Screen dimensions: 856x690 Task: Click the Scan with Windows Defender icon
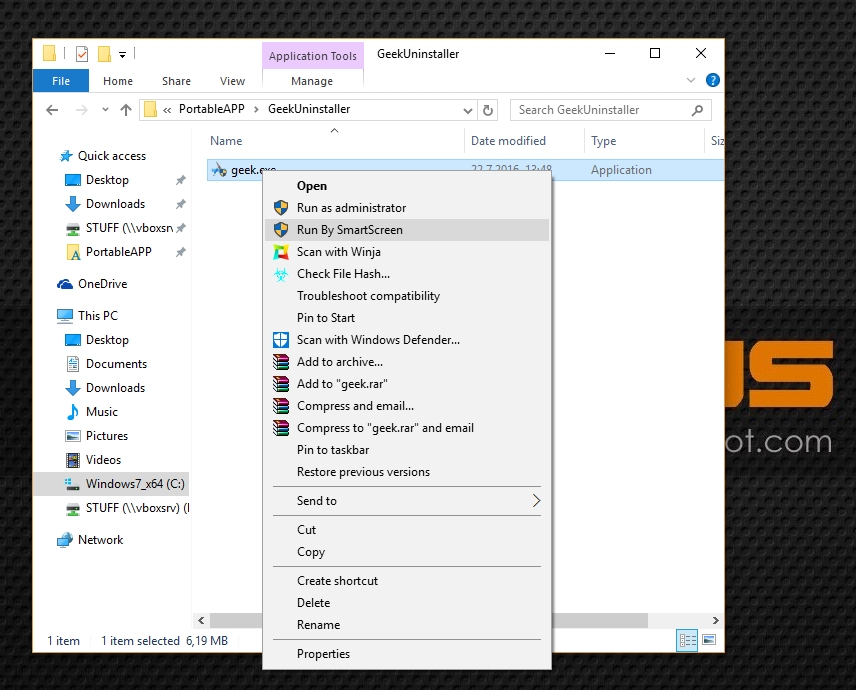point(281,340)
